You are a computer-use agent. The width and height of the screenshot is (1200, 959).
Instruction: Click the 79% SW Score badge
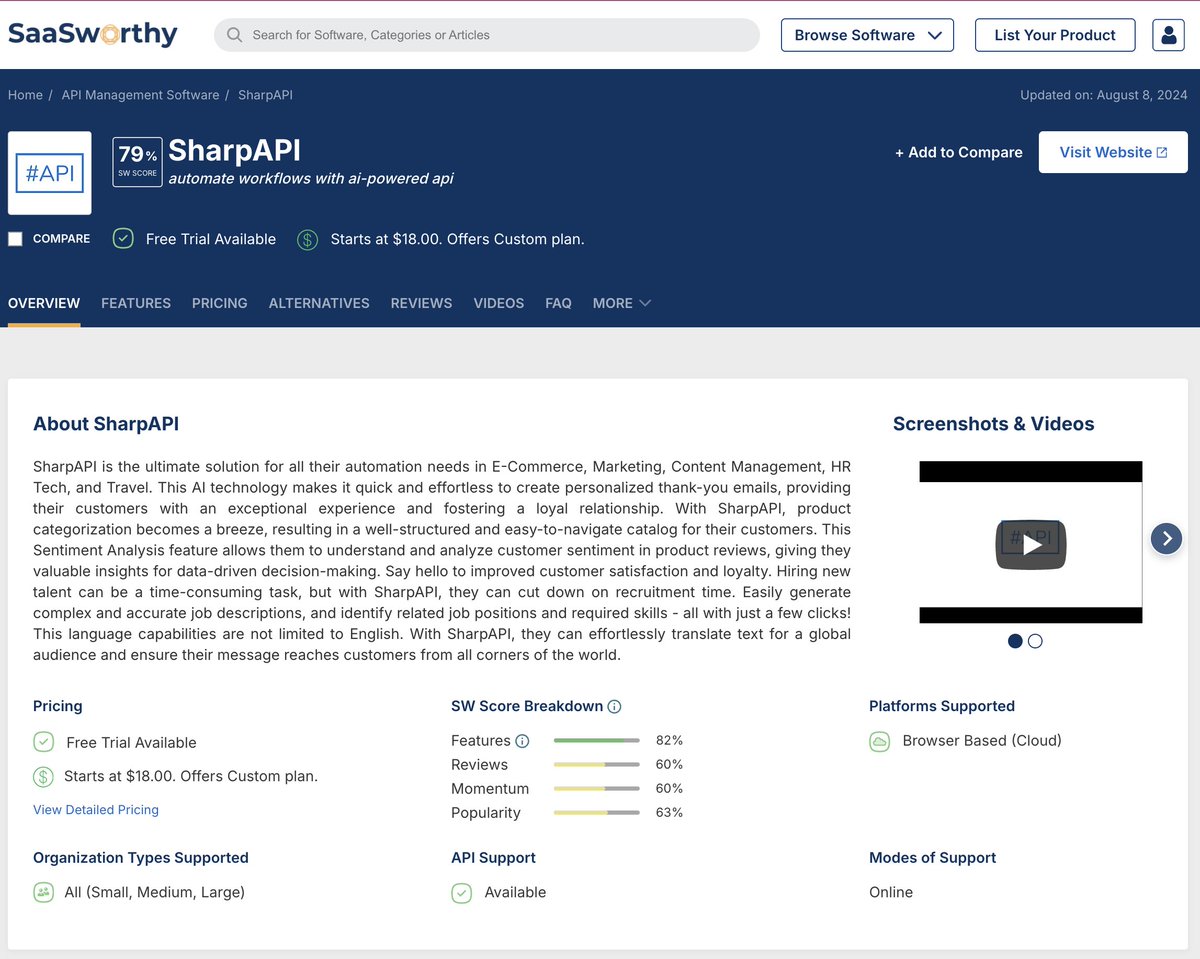137,162
